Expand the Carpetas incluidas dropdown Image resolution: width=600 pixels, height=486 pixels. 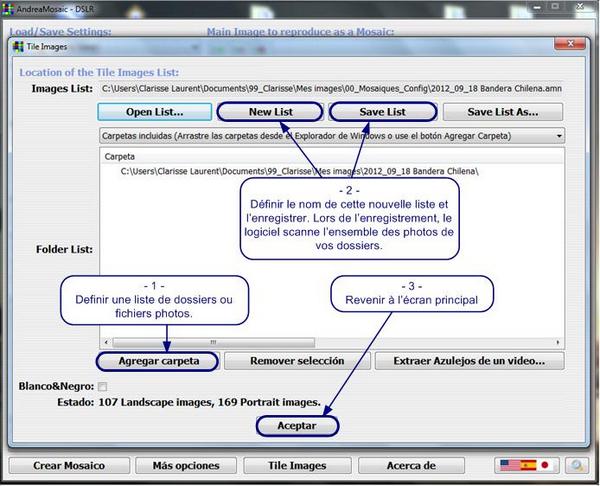coord(559,134)
